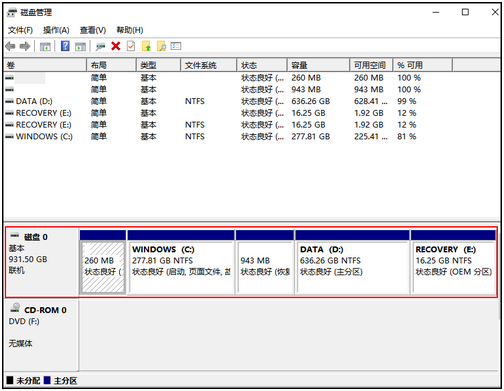
Task: Click the red X delete icon
Action: pyautogui.click(x=116, y=46)
